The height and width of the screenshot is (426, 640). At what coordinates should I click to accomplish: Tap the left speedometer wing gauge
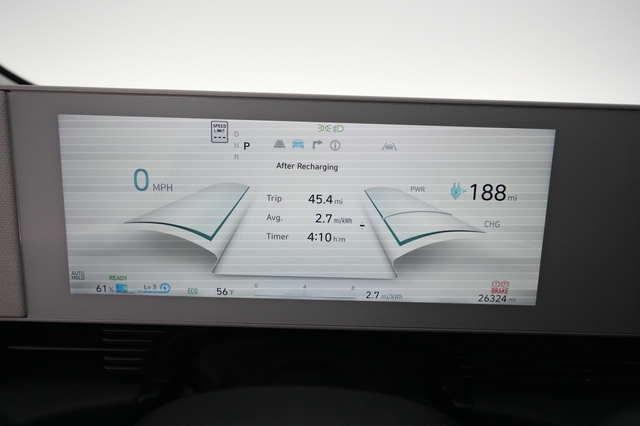188,212
